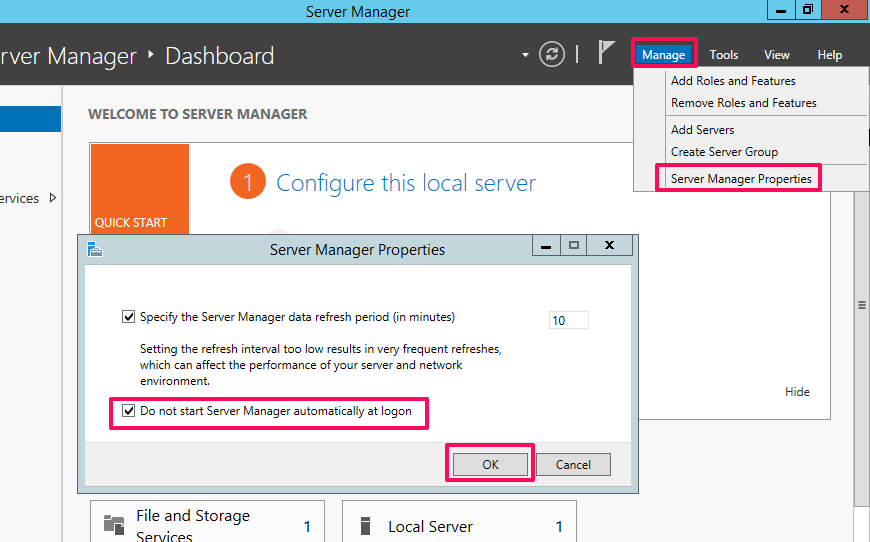Viewport: 870px width, 542px height.
Task: Click Configure this local server link
Action: (x=406, y=183)
